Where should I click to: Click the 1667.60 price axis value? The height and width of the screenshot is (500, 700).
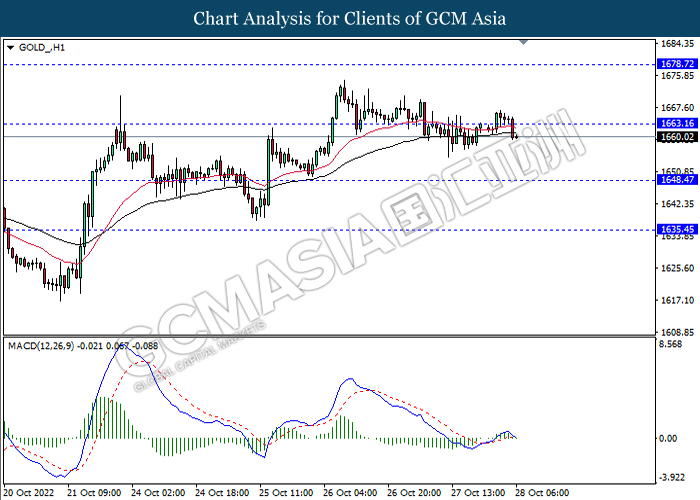[677, 108]
